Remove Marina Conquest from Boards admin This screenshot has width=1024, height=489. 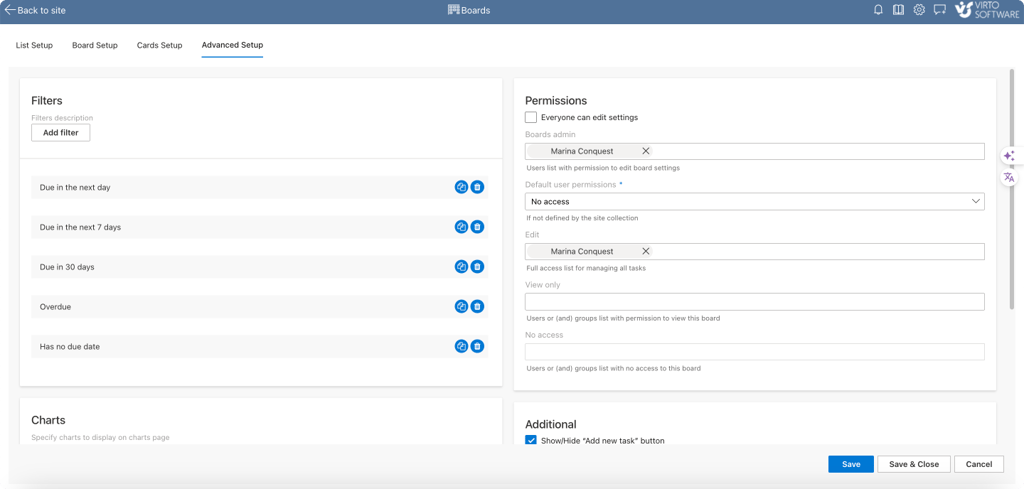[x=646, y=151]
